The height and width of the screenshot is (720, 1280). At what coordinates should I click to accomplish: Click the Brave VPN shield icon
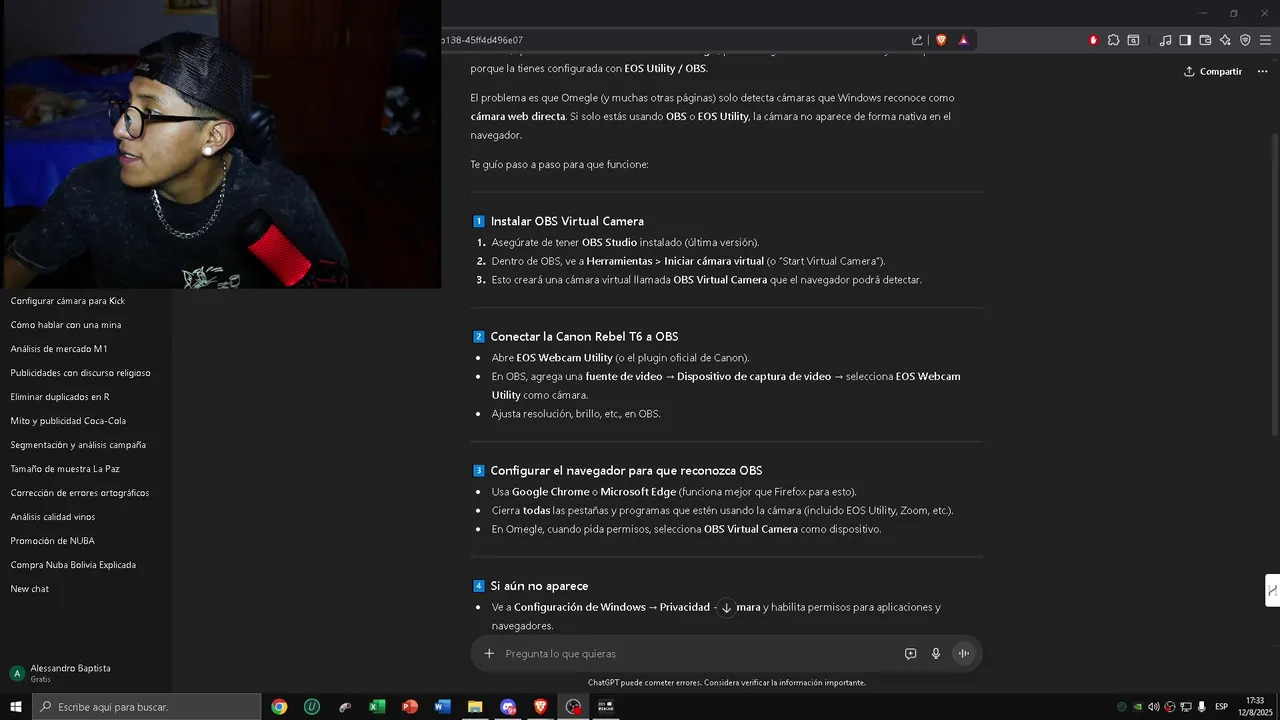pyautogui.click(x=1245, y=40)
